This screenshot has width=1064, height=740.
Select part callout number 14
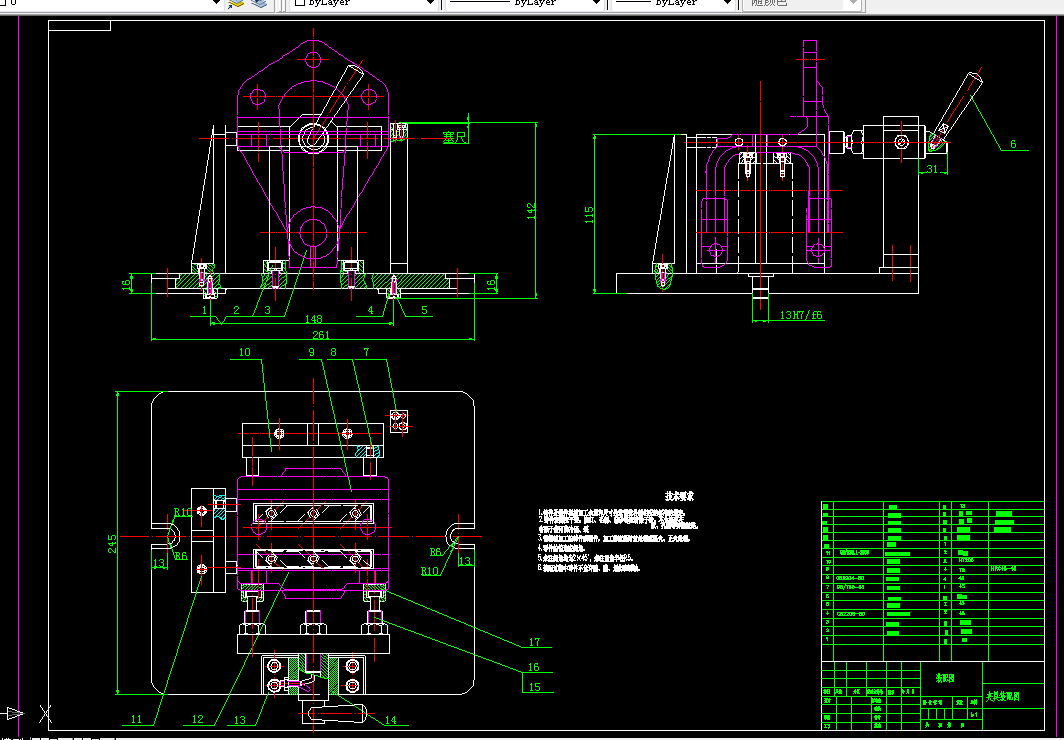coord(390,720)
